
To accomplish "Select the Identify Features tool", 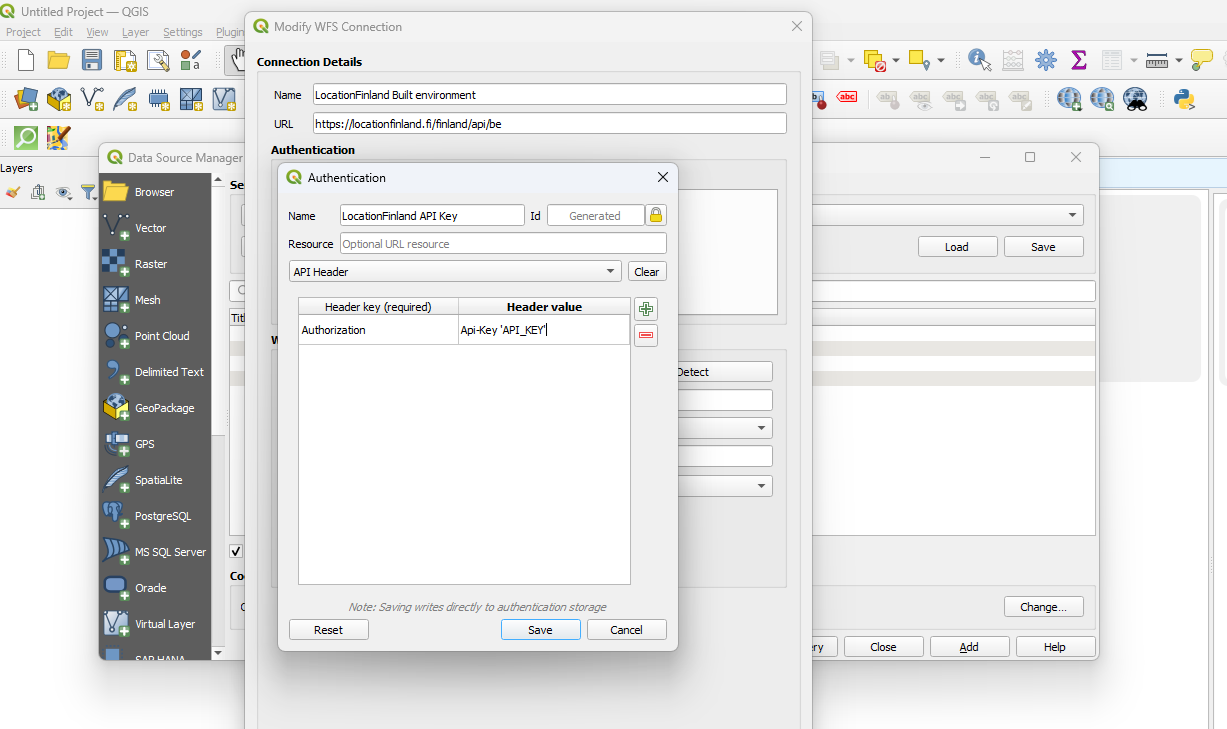I will [977, 58].
